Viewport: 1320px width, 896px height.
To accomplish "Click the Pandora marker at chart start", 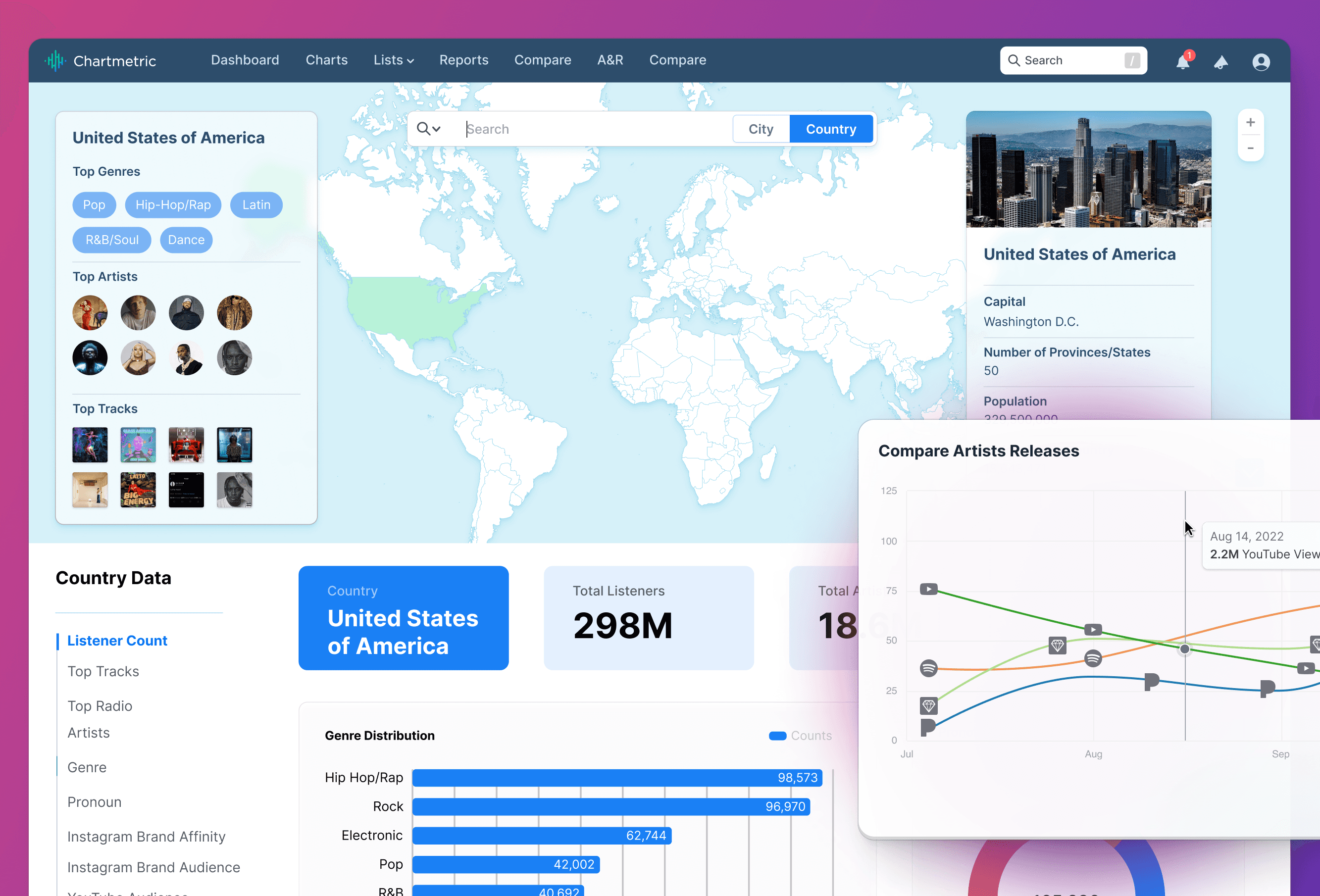I will click(927, 726).
